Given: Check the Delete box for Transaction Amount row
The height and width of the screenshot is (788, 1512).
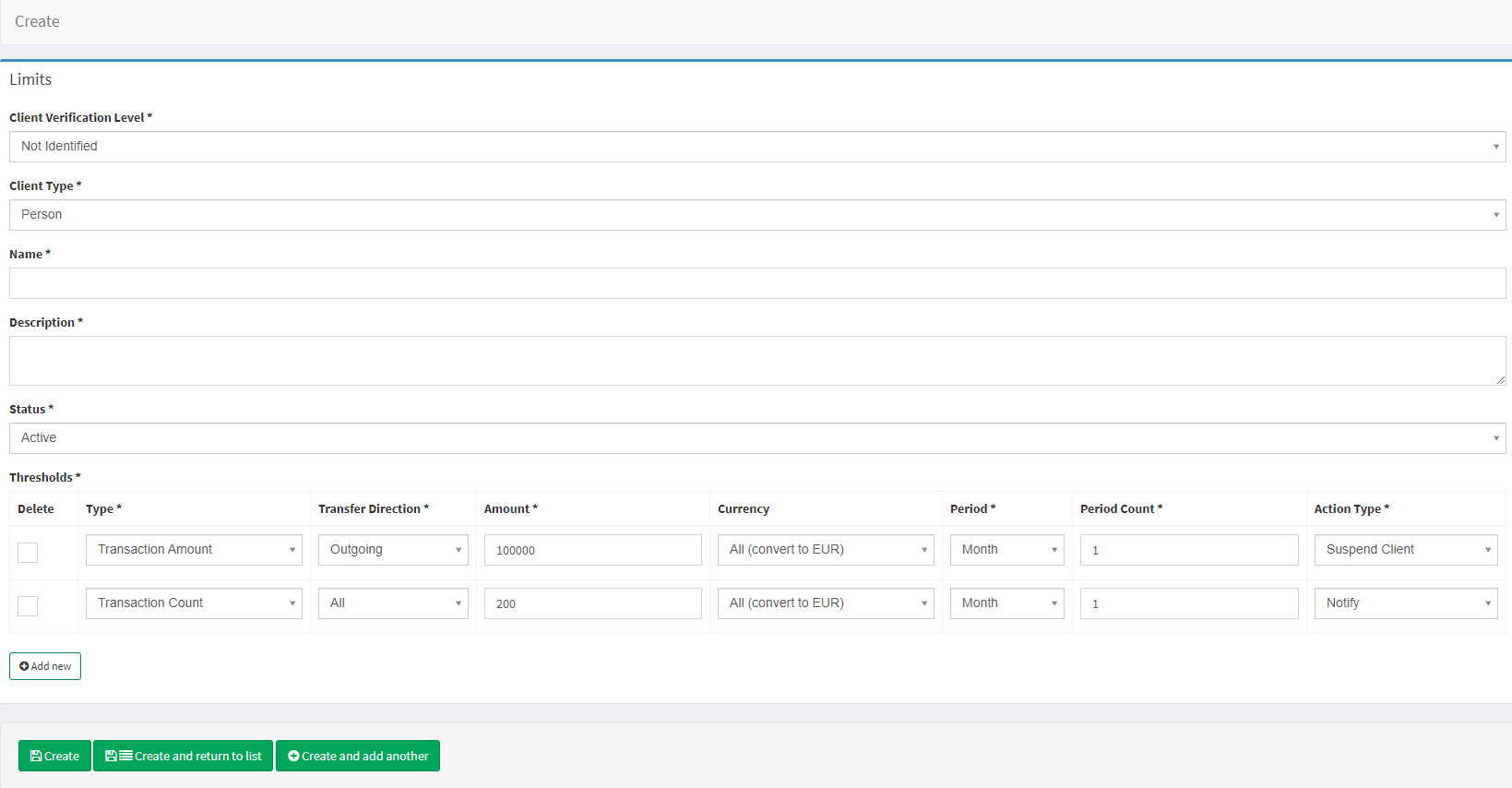Looking at the screenshot, I should click(x=28, y=553).
